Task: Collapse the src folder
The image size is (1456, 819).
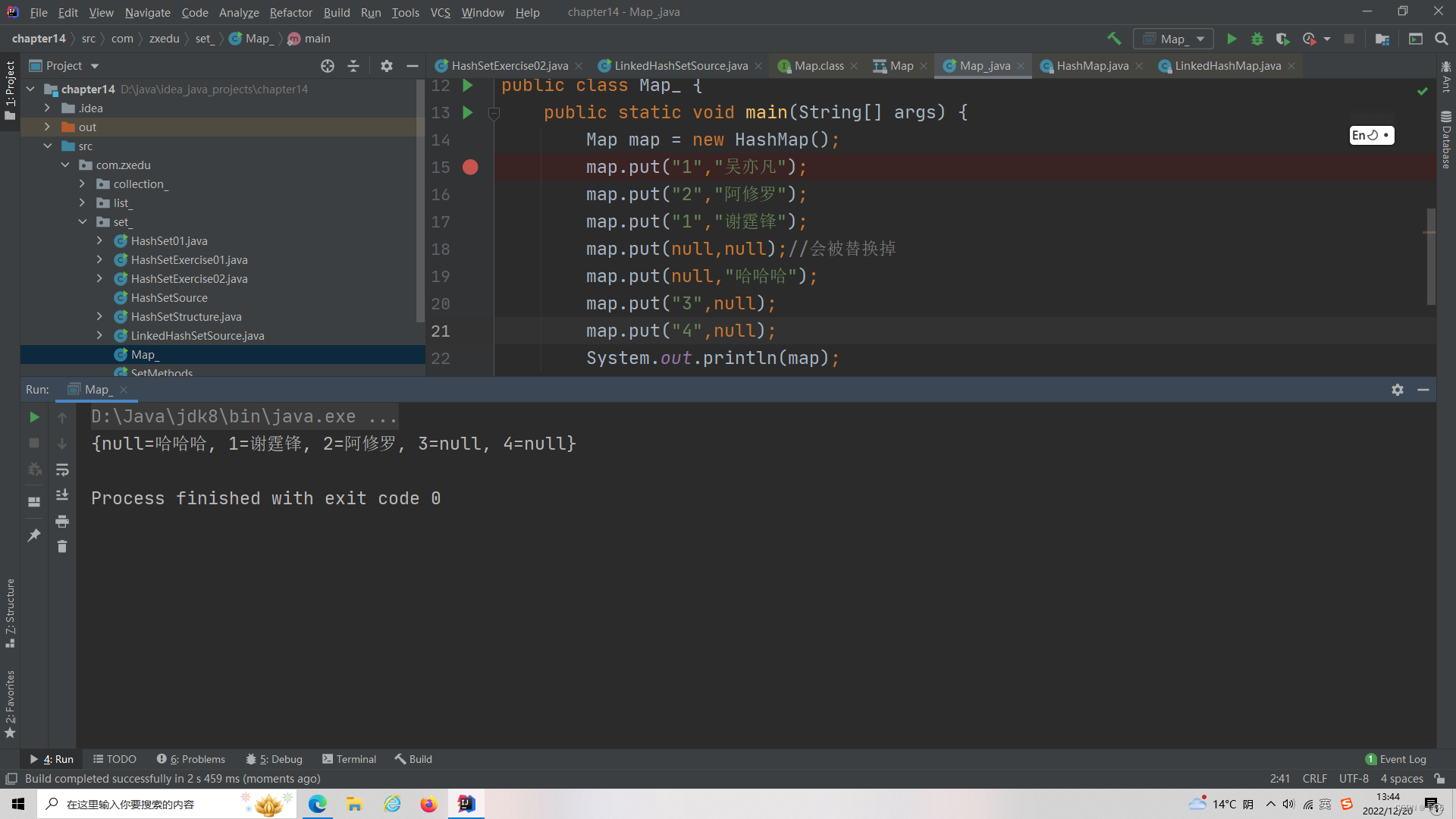Action: tap(47, 146)
